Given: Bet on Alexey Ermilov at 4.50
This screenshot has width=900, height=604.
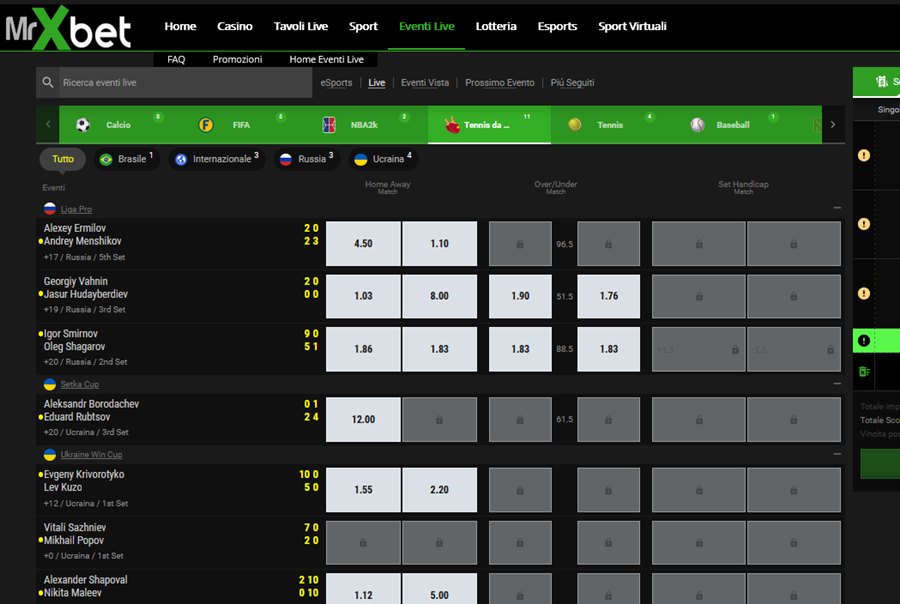Looking at the screenshot, I should click(x=363, y=243).
